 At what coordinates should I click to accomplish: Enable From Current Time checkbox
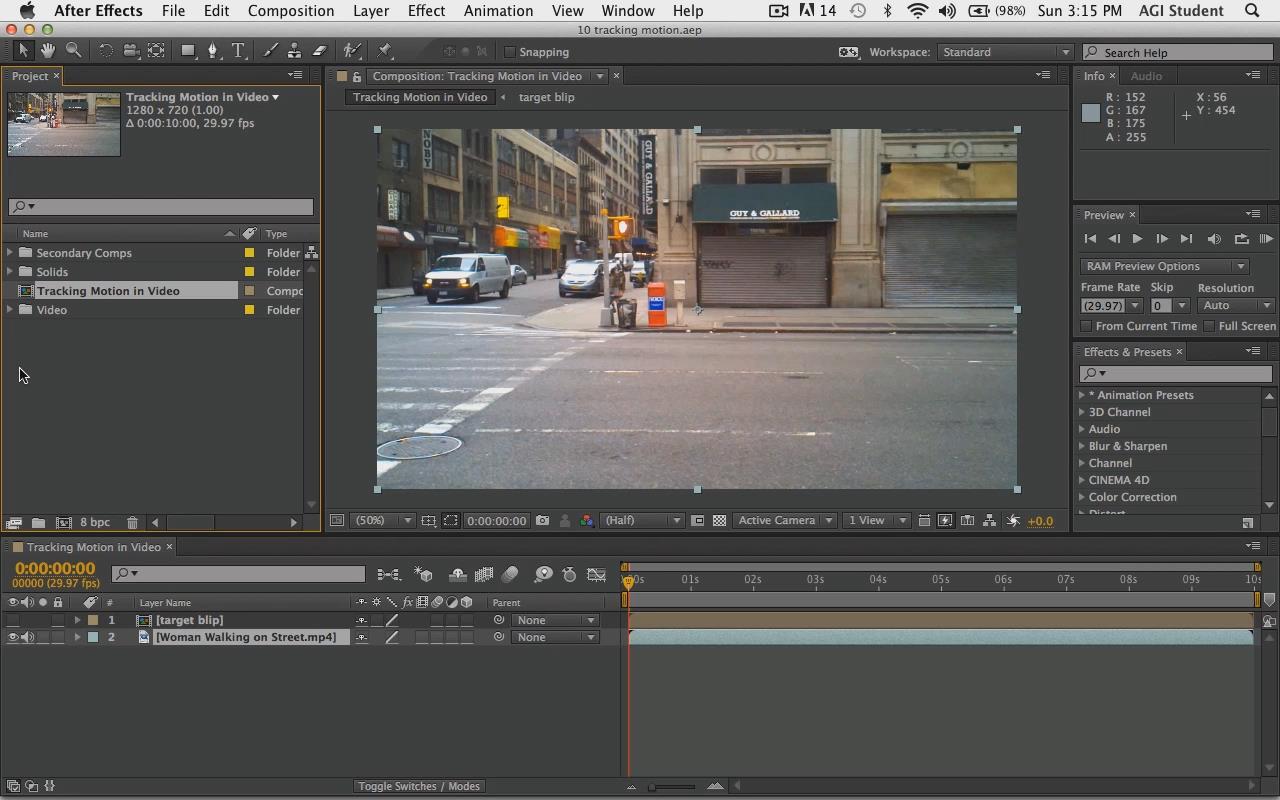[1087, 326]
